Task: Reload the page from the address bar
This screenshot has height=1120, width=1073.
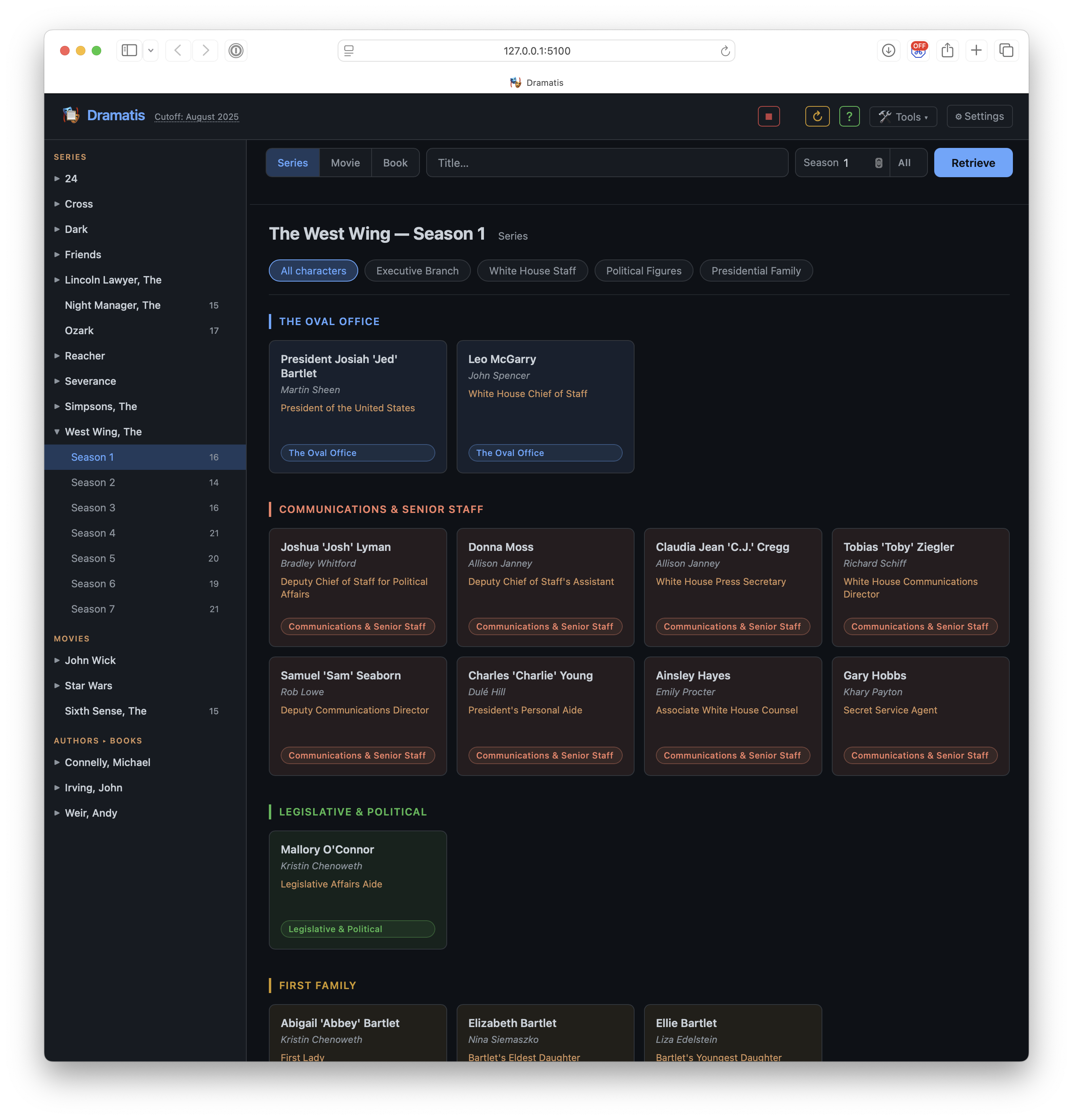Action: coord(724,51)
